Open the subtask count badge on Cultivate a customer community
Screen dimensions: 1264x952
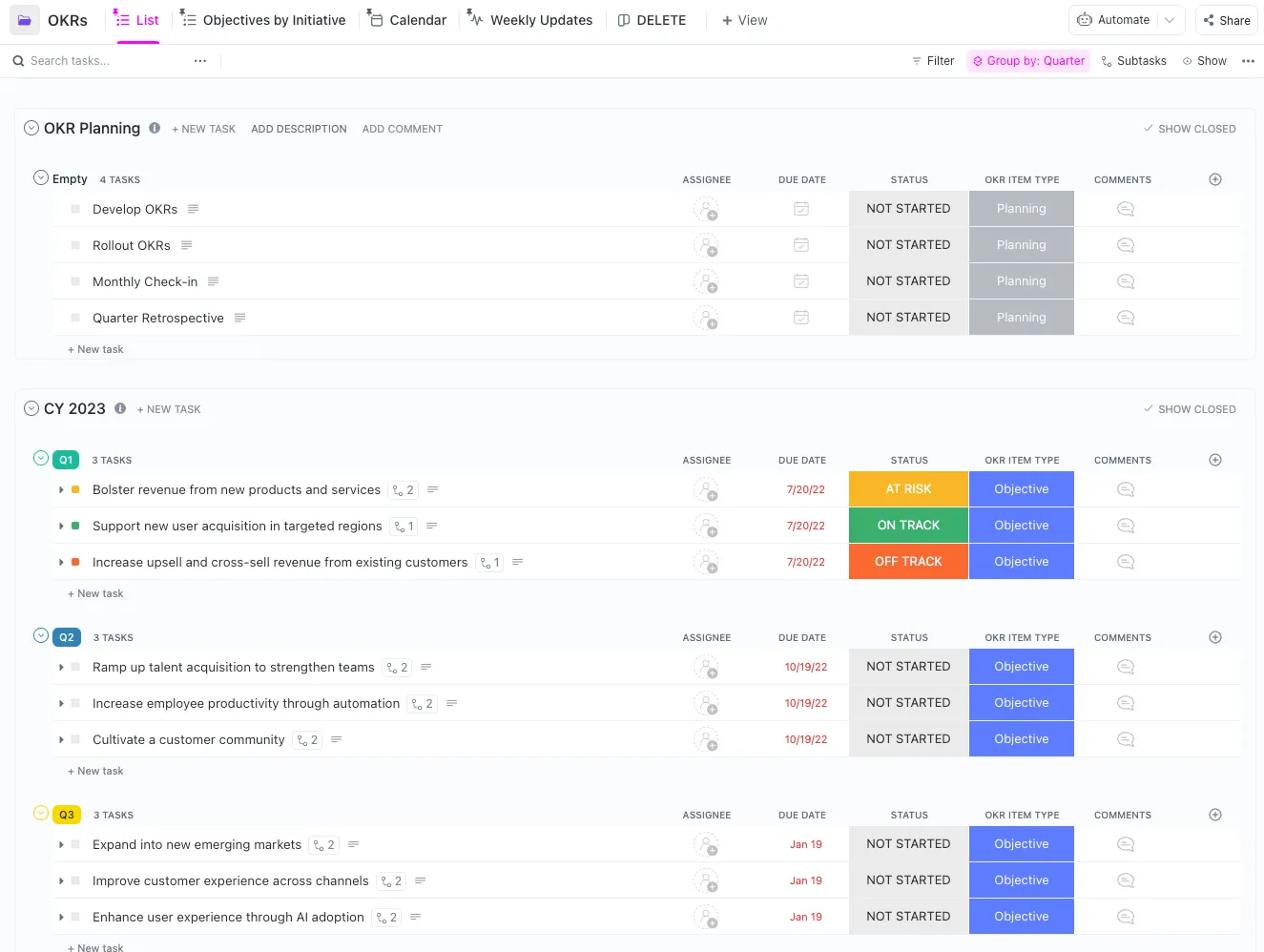coord(307,740)
